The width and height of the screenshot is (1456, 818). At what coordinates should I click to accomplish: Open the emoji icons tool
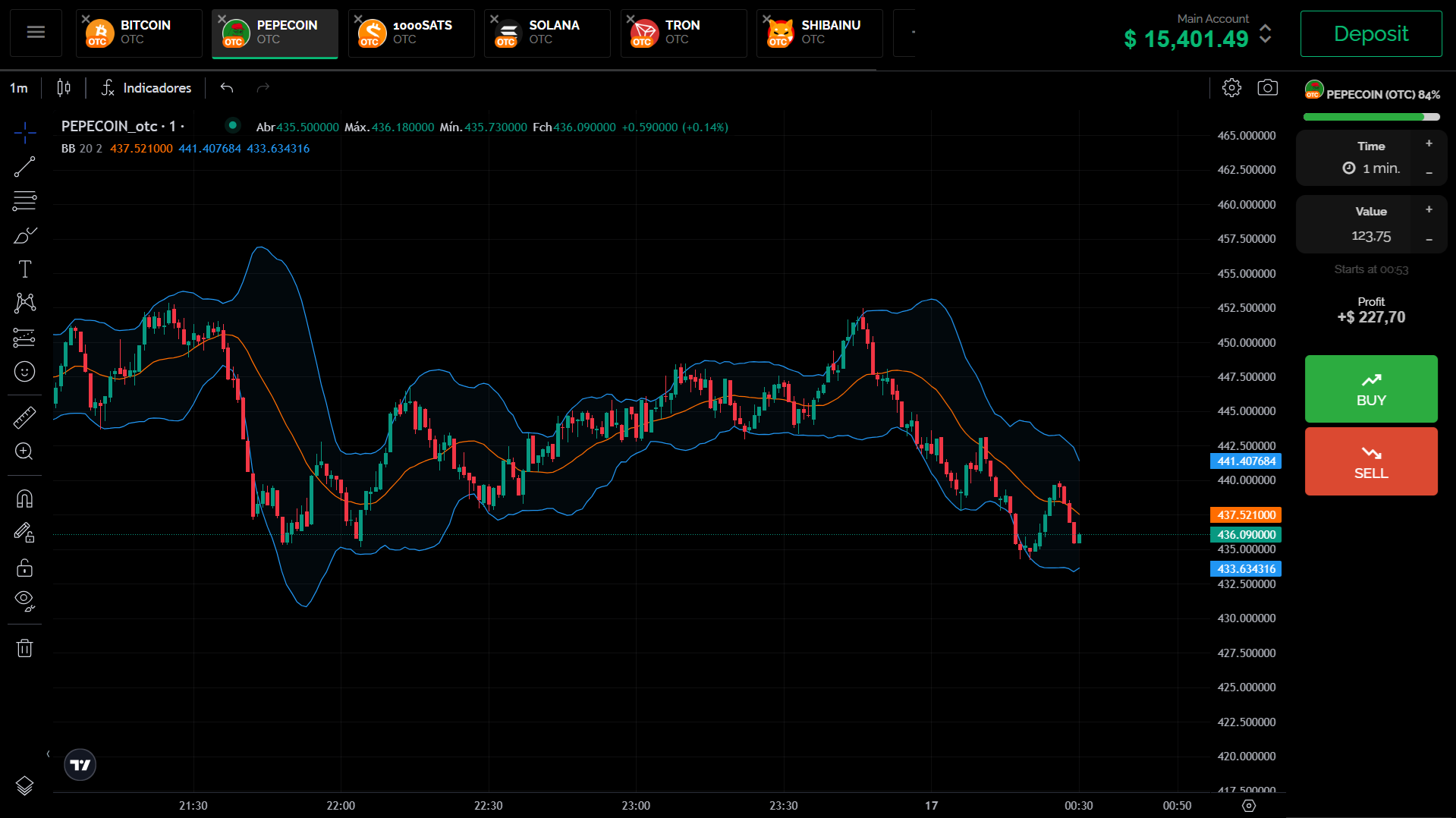coord(24,372)
